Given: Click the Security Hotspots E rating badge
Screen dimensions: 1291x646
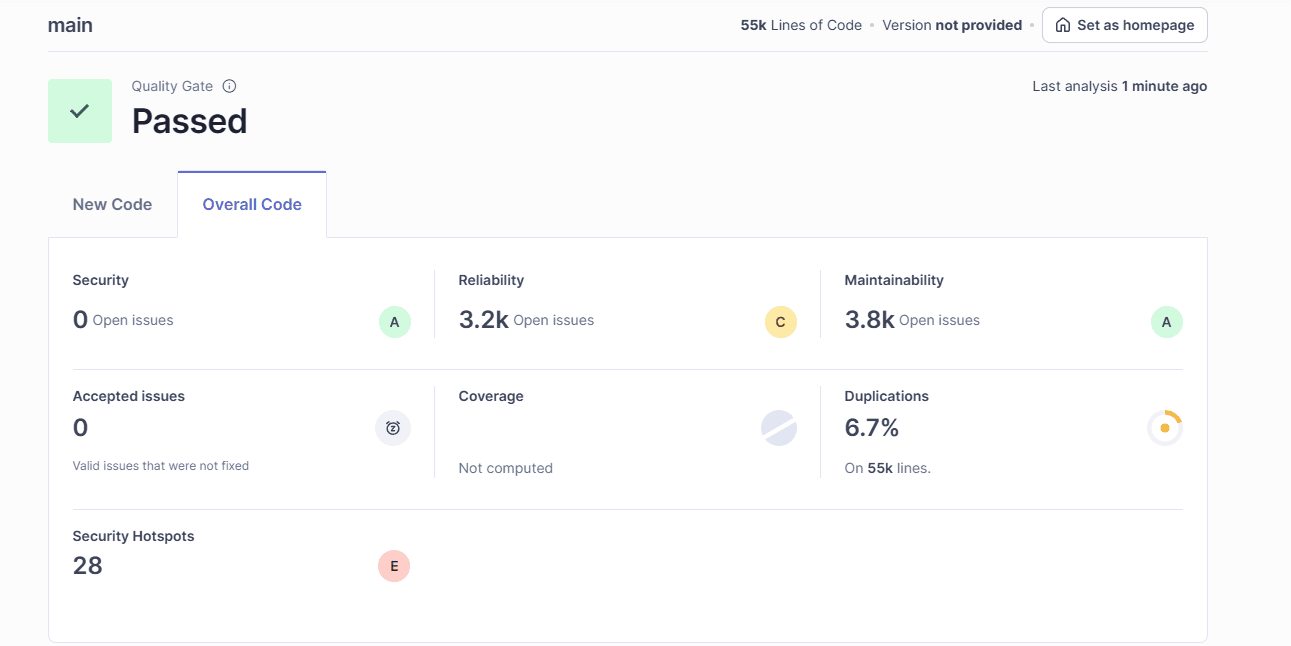Looking at the screenshot, I should (x=394, y=566).
